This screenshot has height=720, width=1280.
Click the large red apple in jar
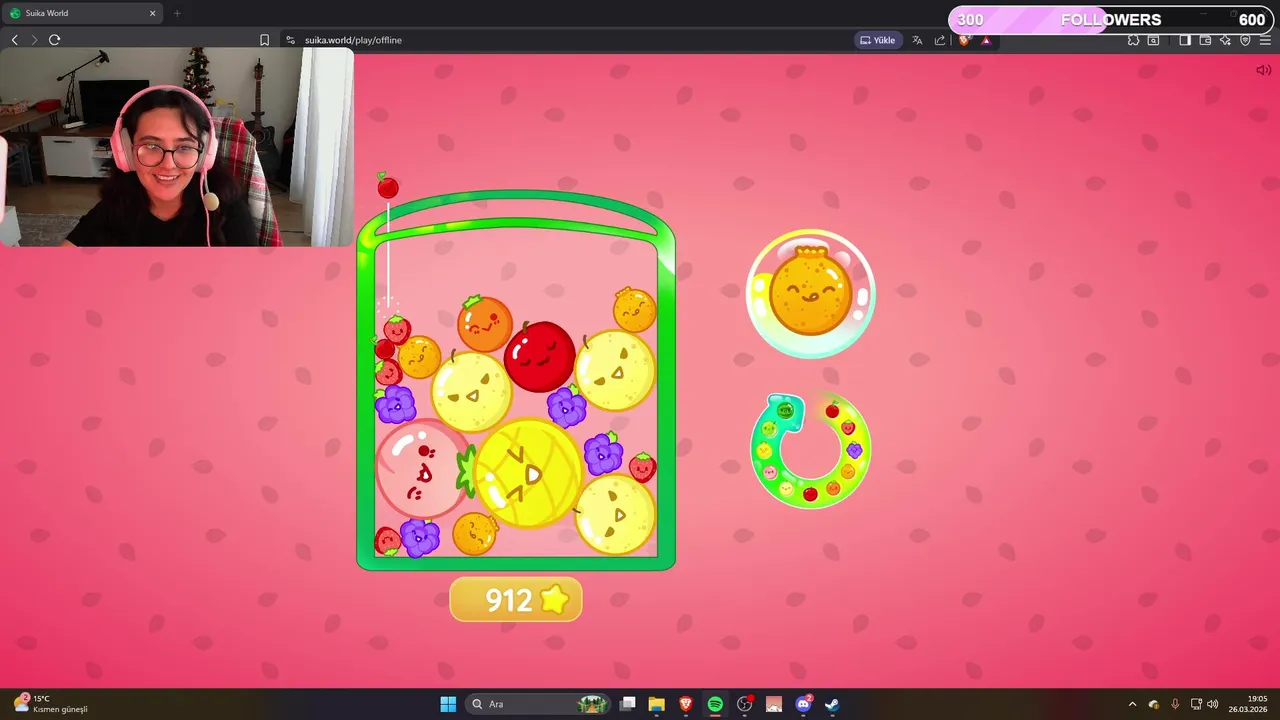(x=540, y=356)
